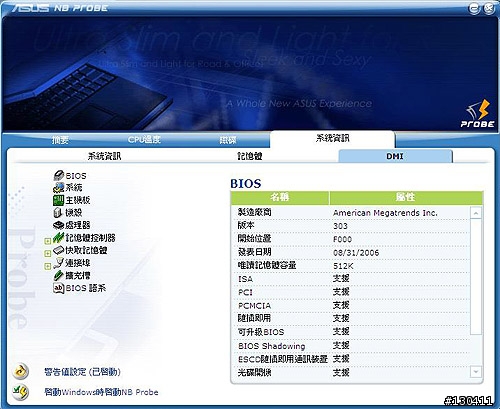The image size is (500, 409).
Task: Click the date value 08/31/2006
Action: pyautogui.click(x=356, y=253)
